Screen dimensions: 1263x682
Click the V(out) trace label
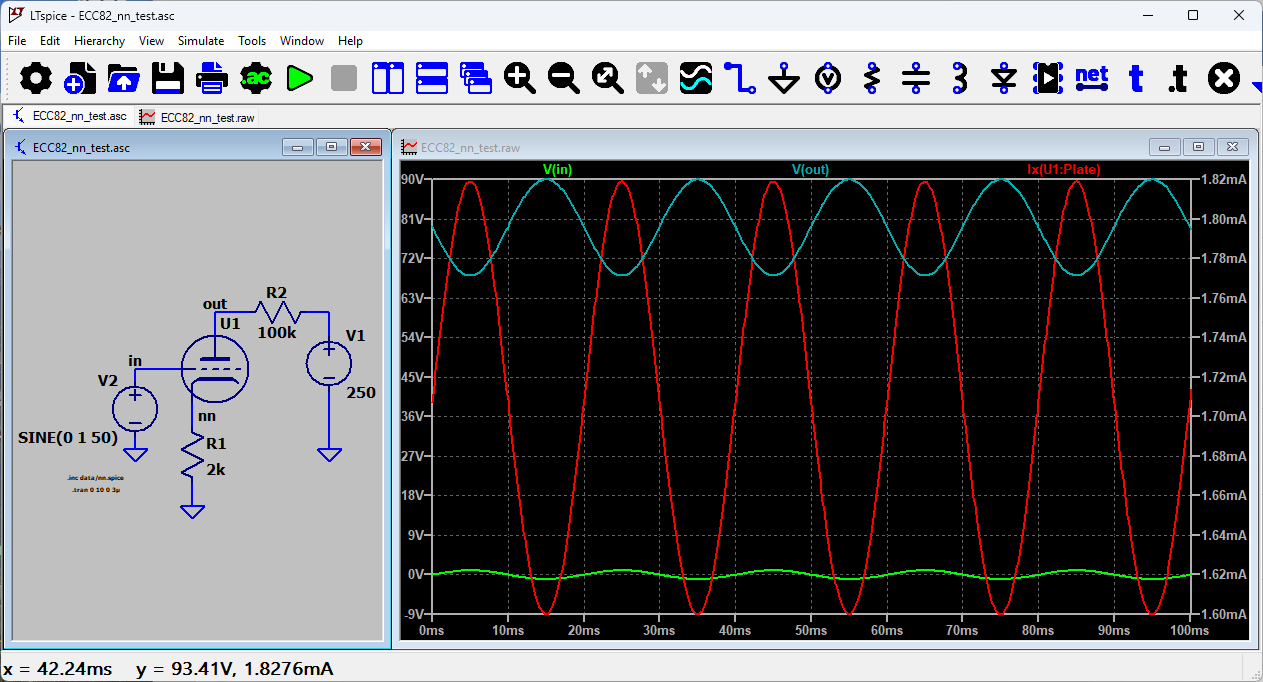click(810, 170)
